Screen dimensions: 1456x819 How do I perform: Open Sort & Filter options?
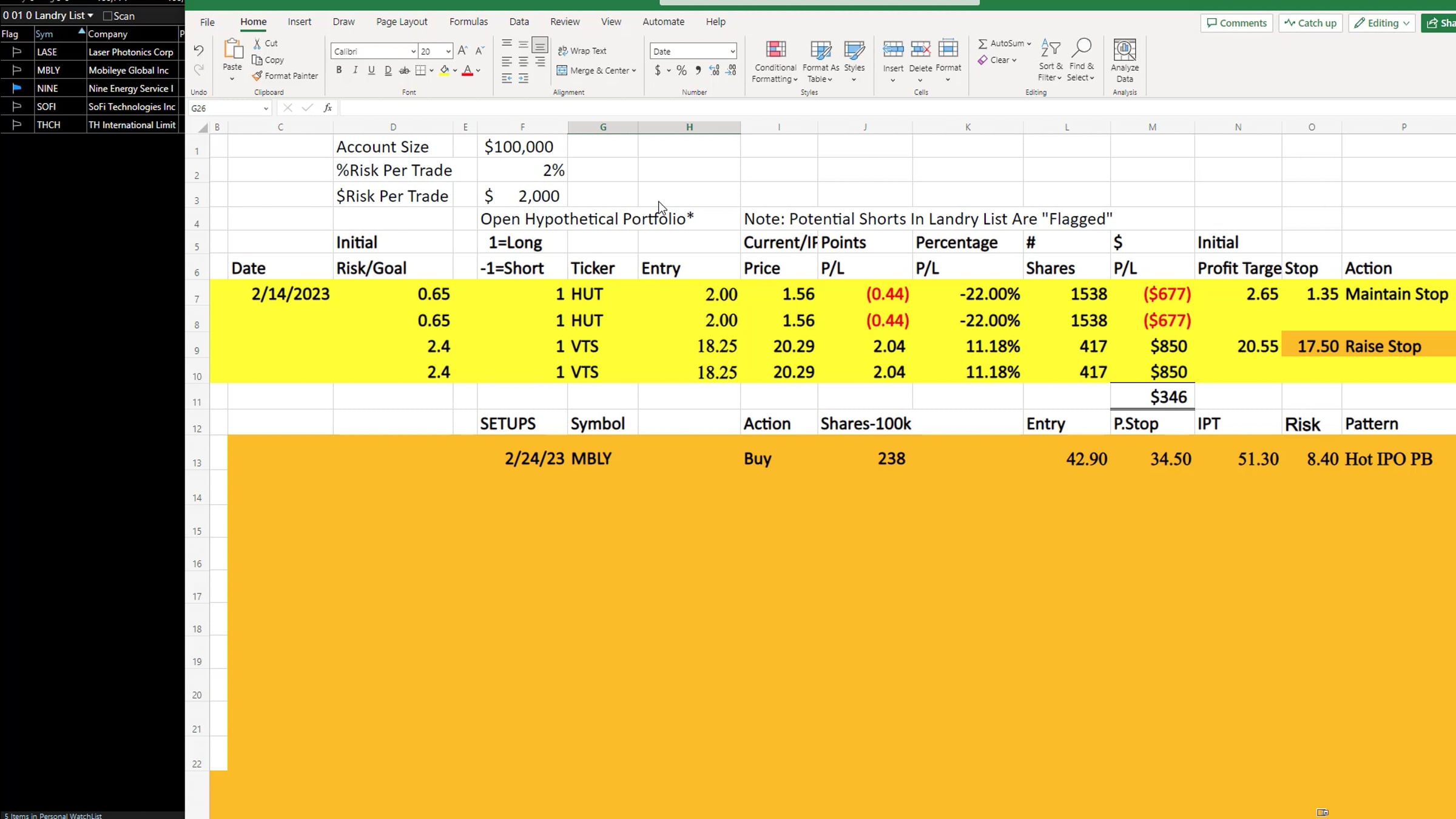click(x=1050, y=61)
